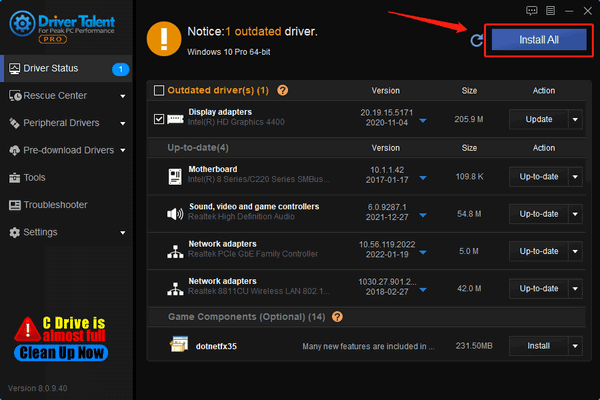Go to Tools section

click(66, 178)
